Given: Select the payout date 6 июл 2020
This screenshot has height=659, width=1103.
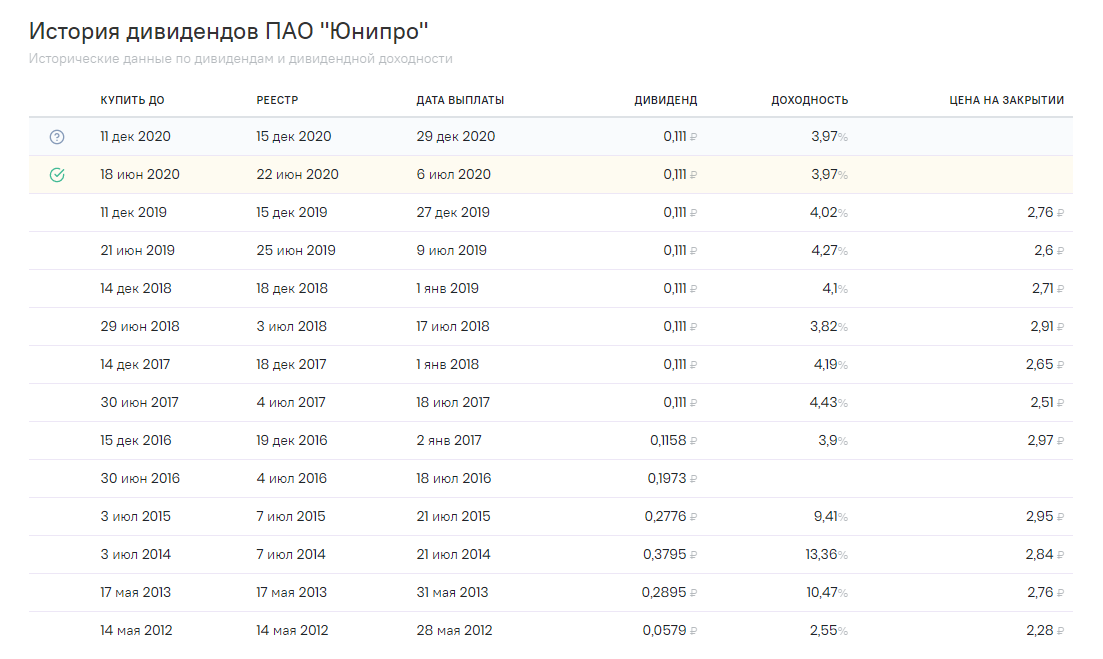Looking at the screenshot, I should tap(453, 174).
